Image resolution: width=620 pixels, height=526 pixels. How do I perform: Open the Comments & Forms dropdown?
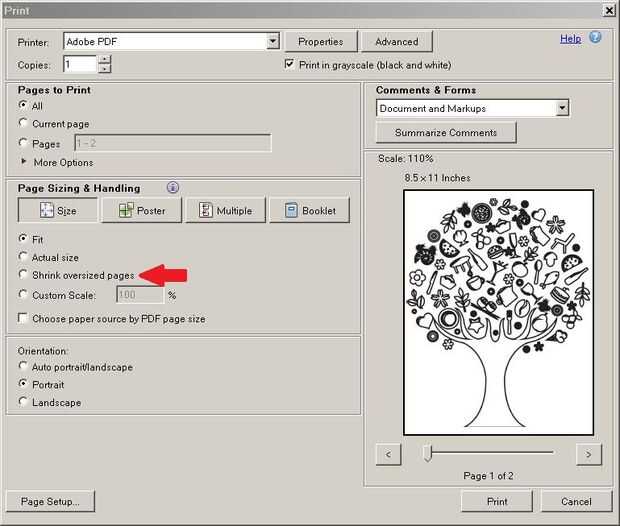pyautogui.click(x=562, y=108)
